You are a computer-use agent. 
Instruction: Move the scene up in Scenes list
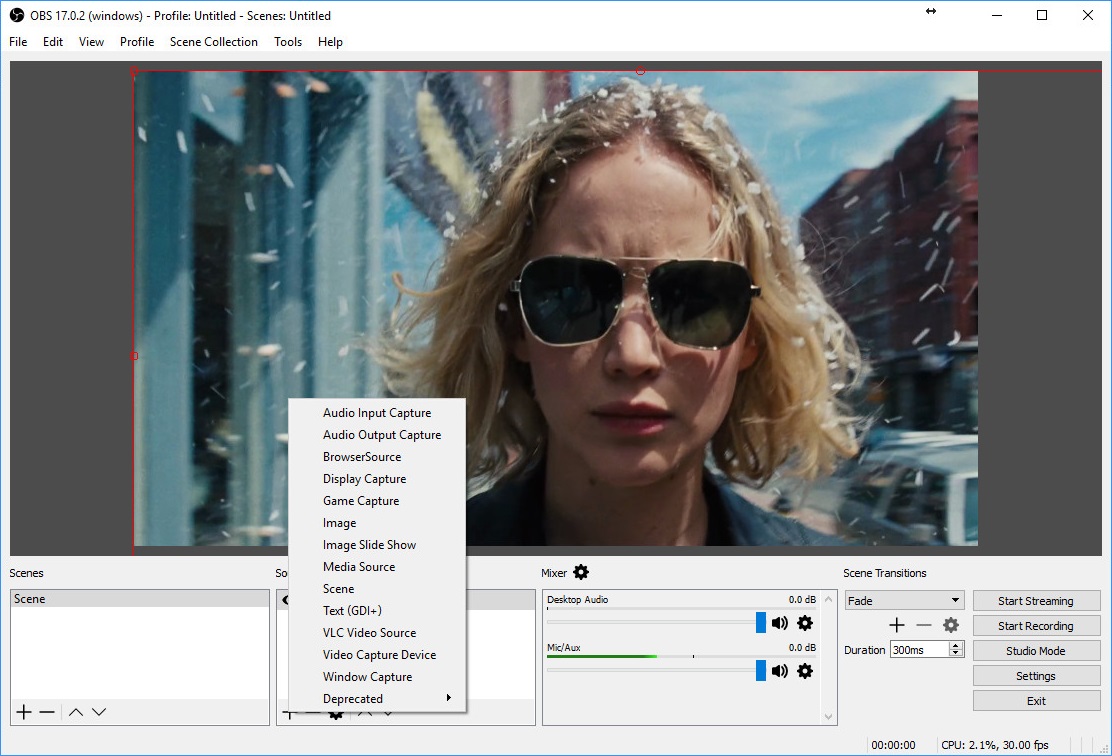tap(76, 712)
